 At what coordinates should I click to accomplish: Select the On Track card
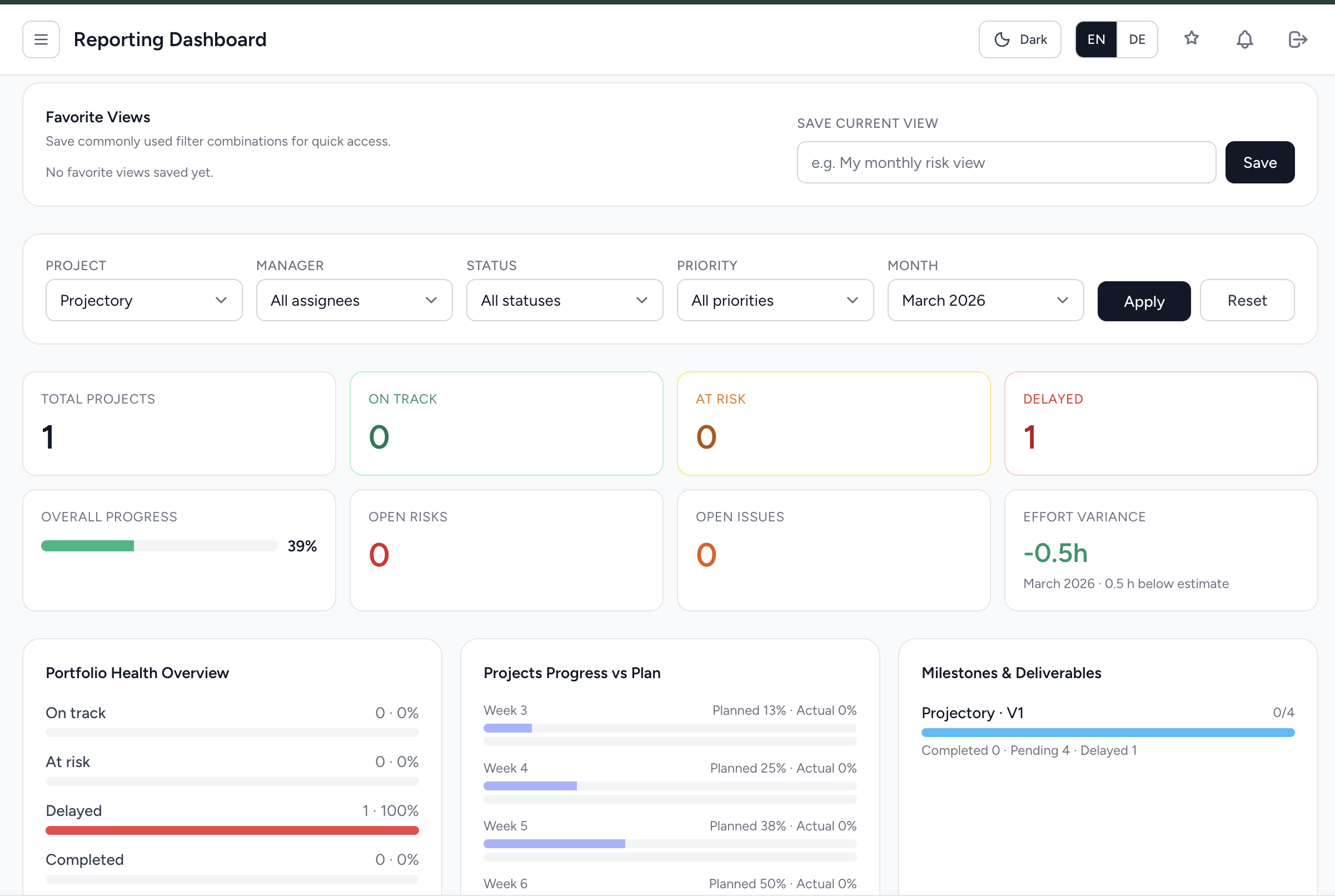coord(506,424)
